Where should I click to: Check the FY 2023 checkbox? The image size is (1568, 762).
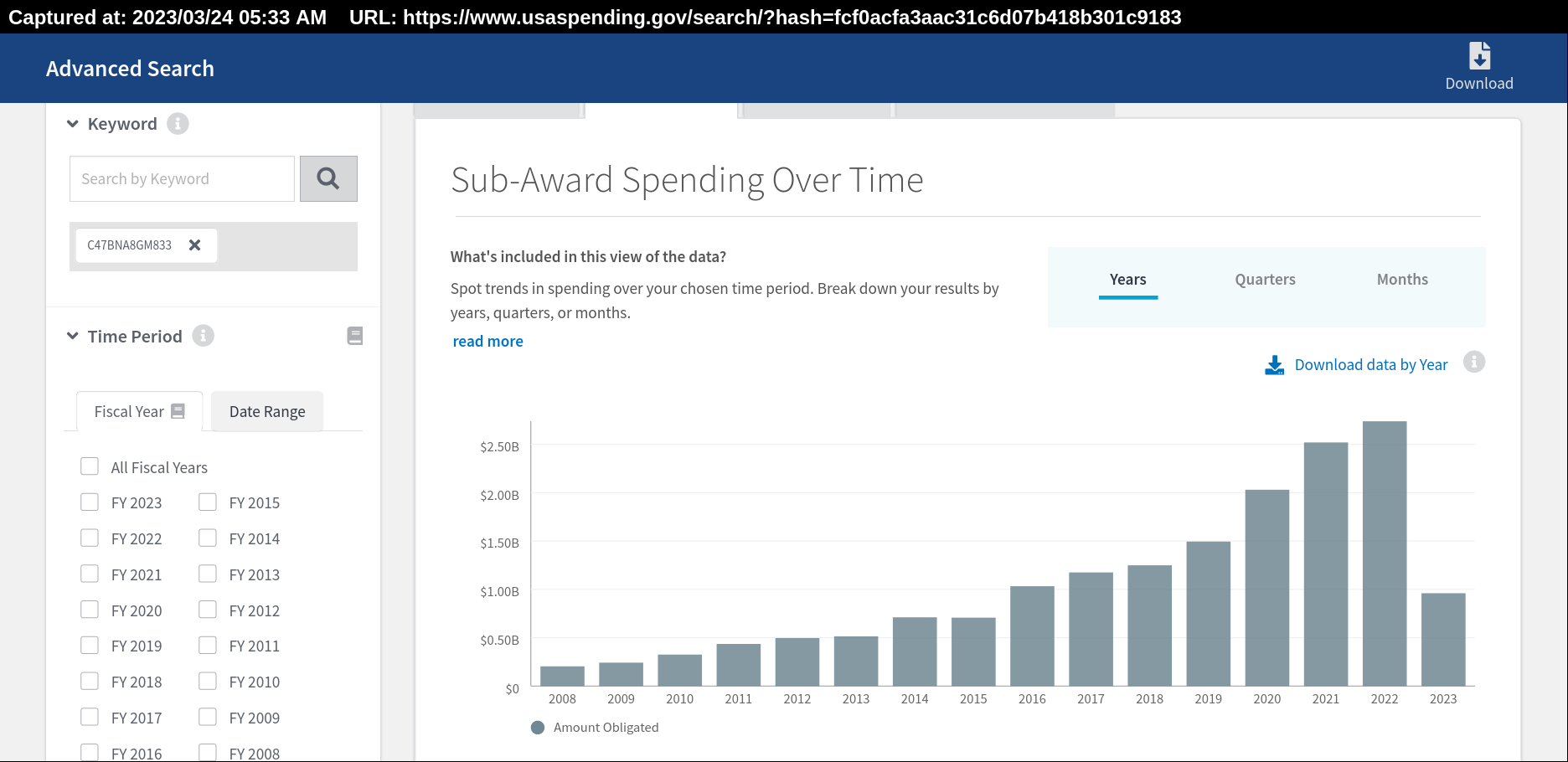pyautogui.click(x=90, y=502)
